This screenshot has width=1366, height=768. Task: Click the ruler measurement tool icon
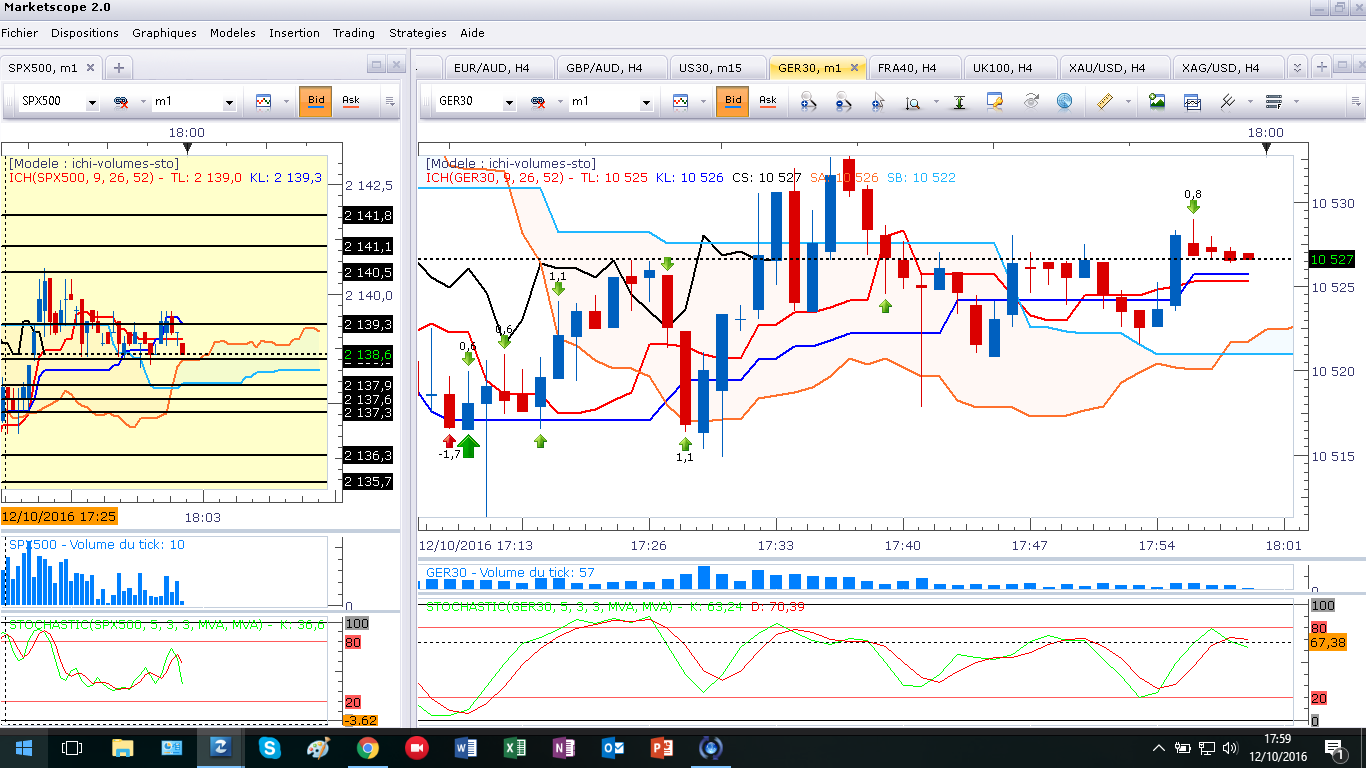(x=1105, y=101)
